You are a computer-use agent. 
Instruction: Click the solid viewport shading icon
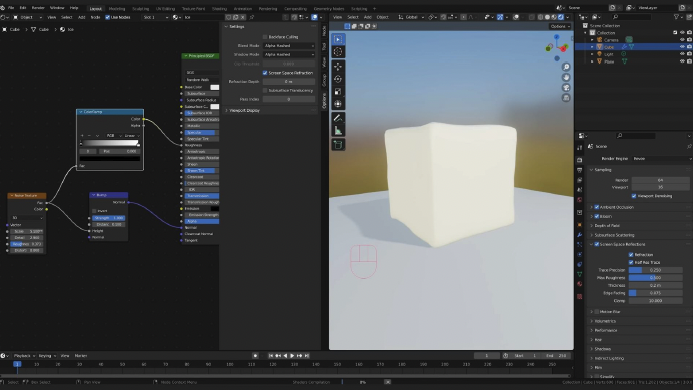pyautogui.click(x=547, y=17)
